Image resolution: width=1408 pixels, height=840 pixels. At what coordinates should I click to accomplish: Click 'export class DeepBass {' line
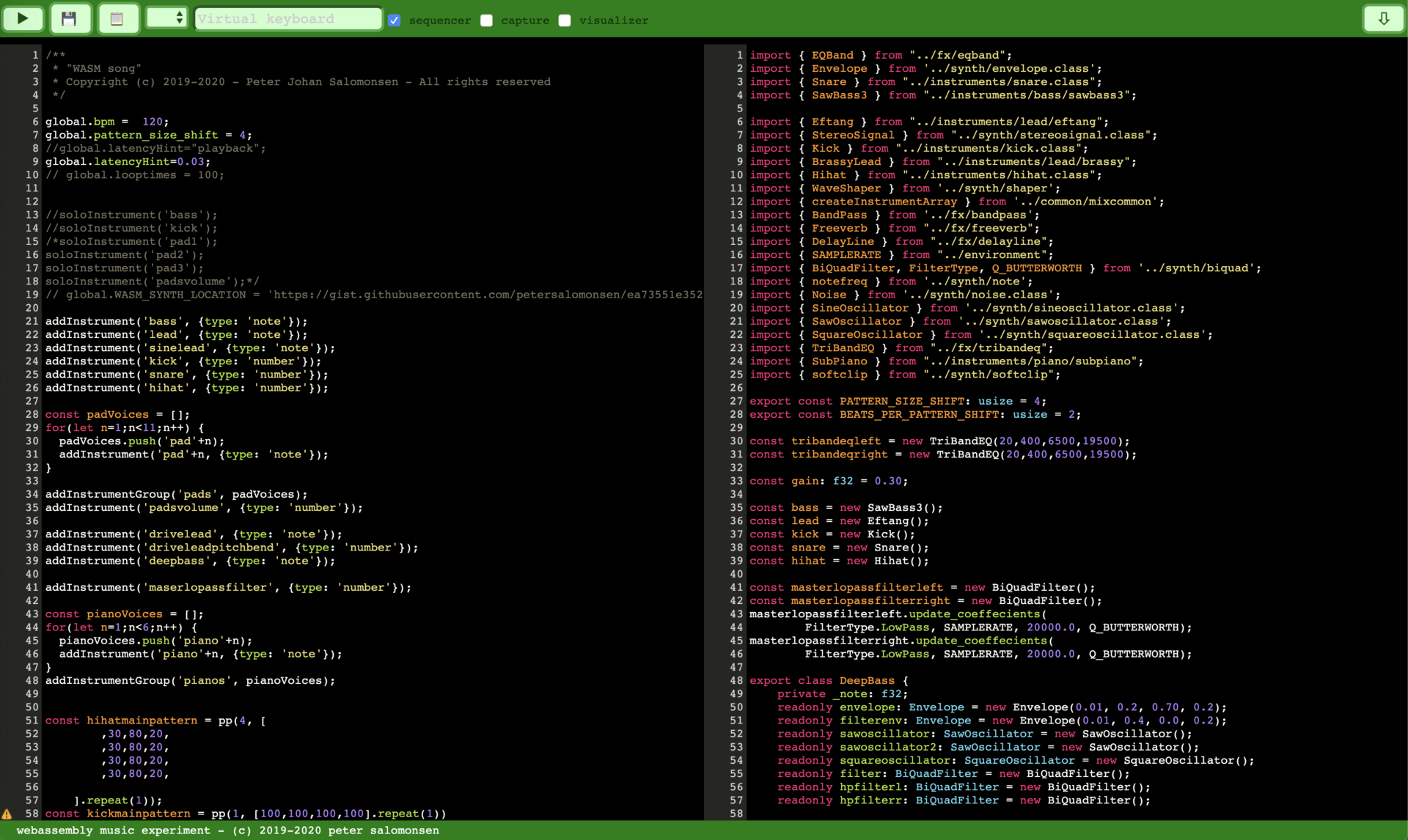point(829,680)
